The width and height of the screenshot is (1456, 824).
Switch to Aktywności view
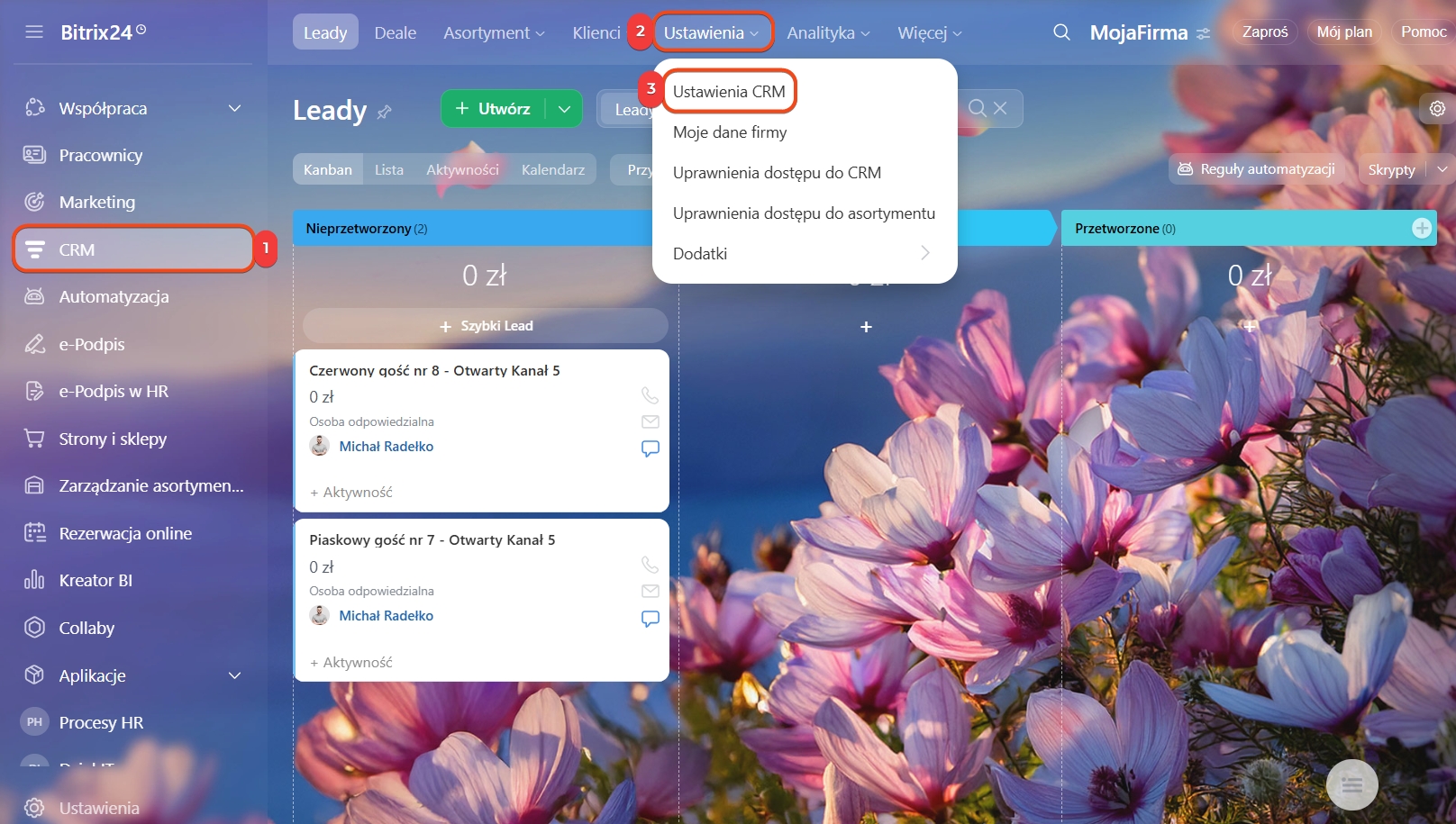tap(462, 169)
